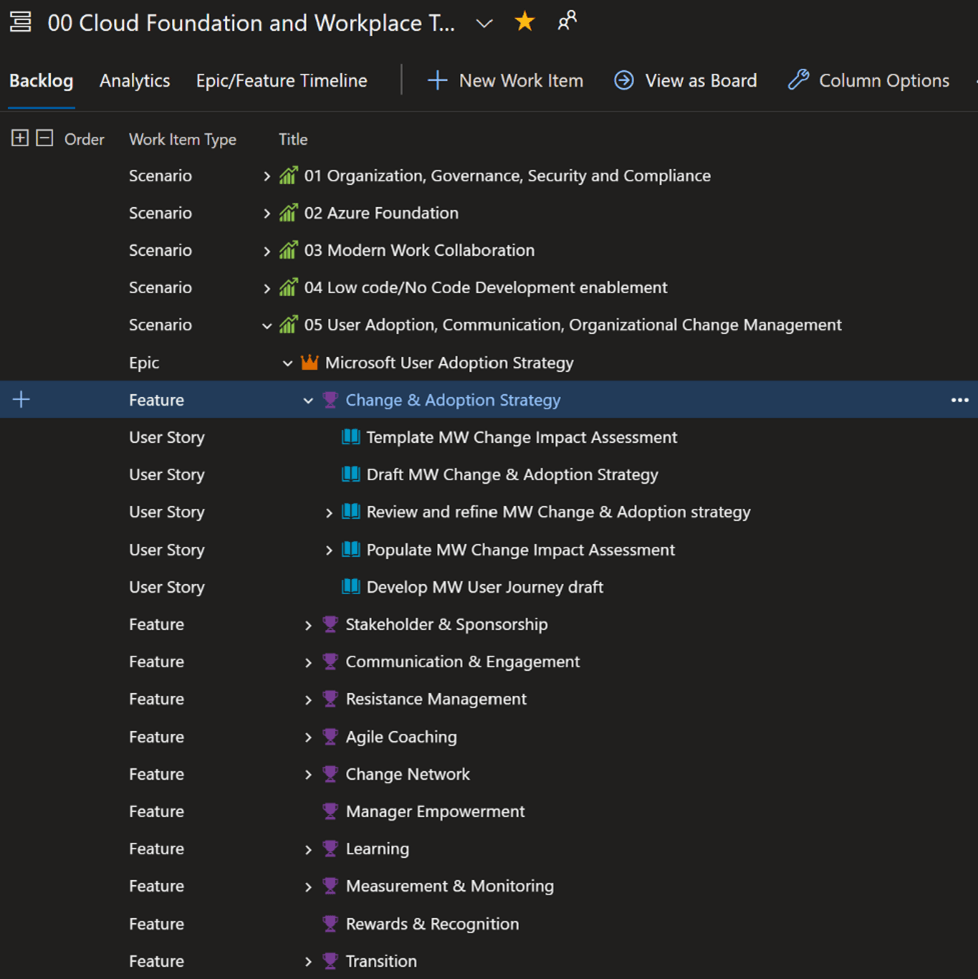Click the Scenario chart icon for 02 Azure Foundation
The width and height of the screenshot is (978, 979).
[x=287, y=213]
